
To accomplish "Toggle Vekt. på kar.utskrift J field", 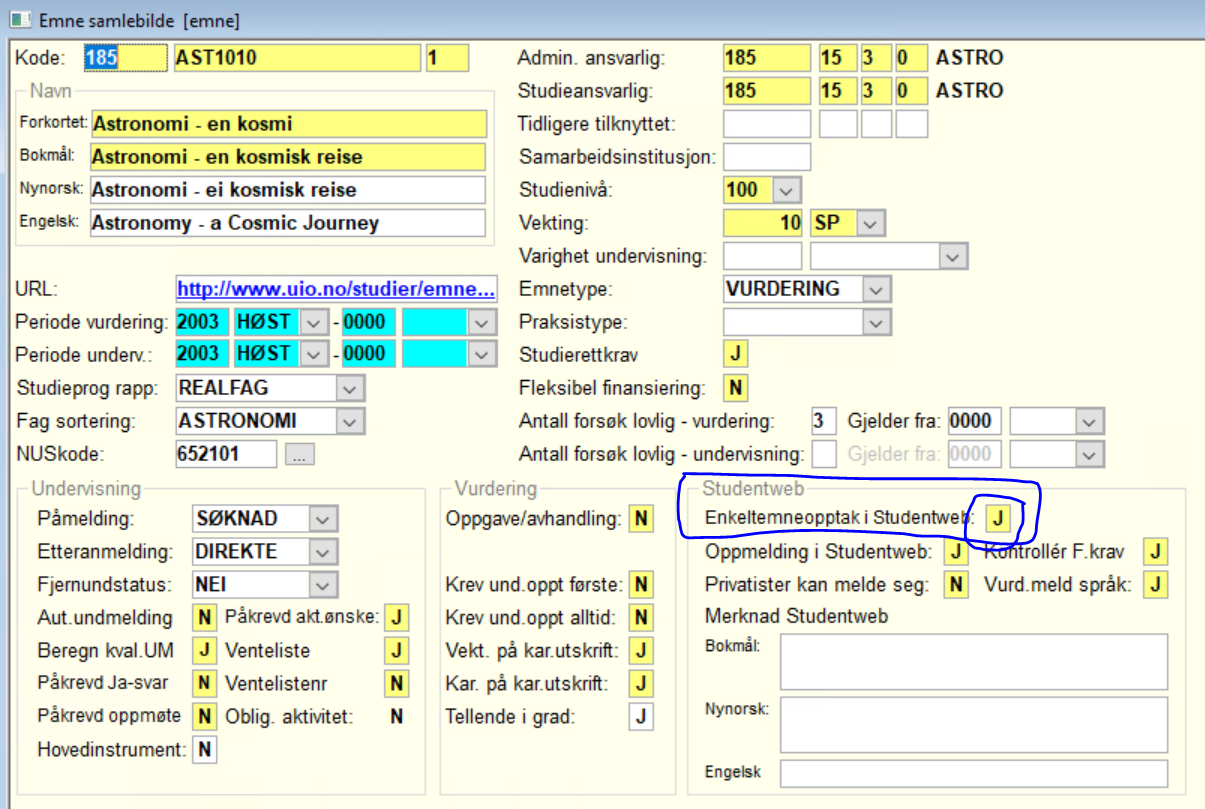I will (641, 651).
